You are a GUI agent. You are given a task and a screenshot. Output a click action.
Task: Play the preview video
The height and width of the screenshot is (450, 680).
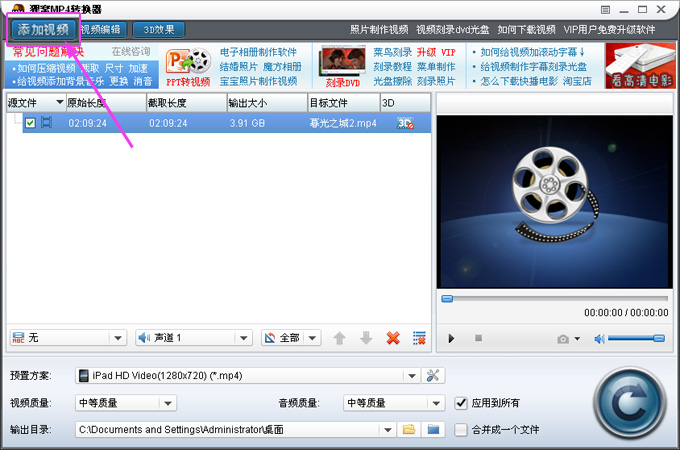pyautogui.click(x=451, y=338)
